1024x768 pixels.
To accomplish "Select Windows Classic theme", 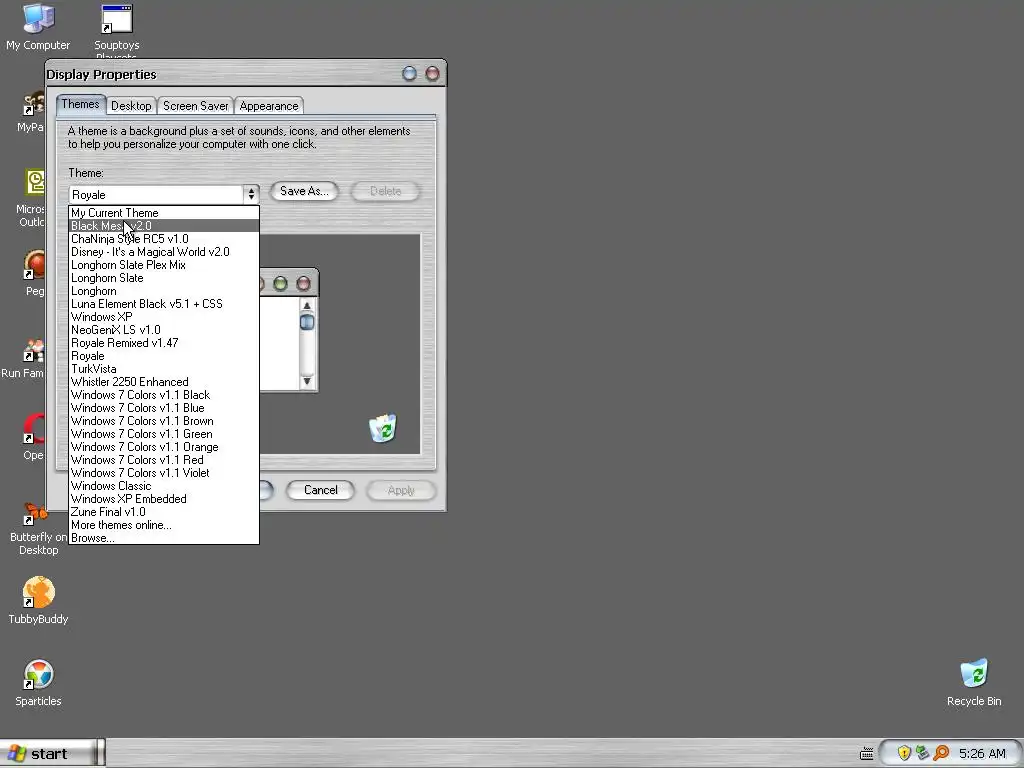I will (164, 486).
